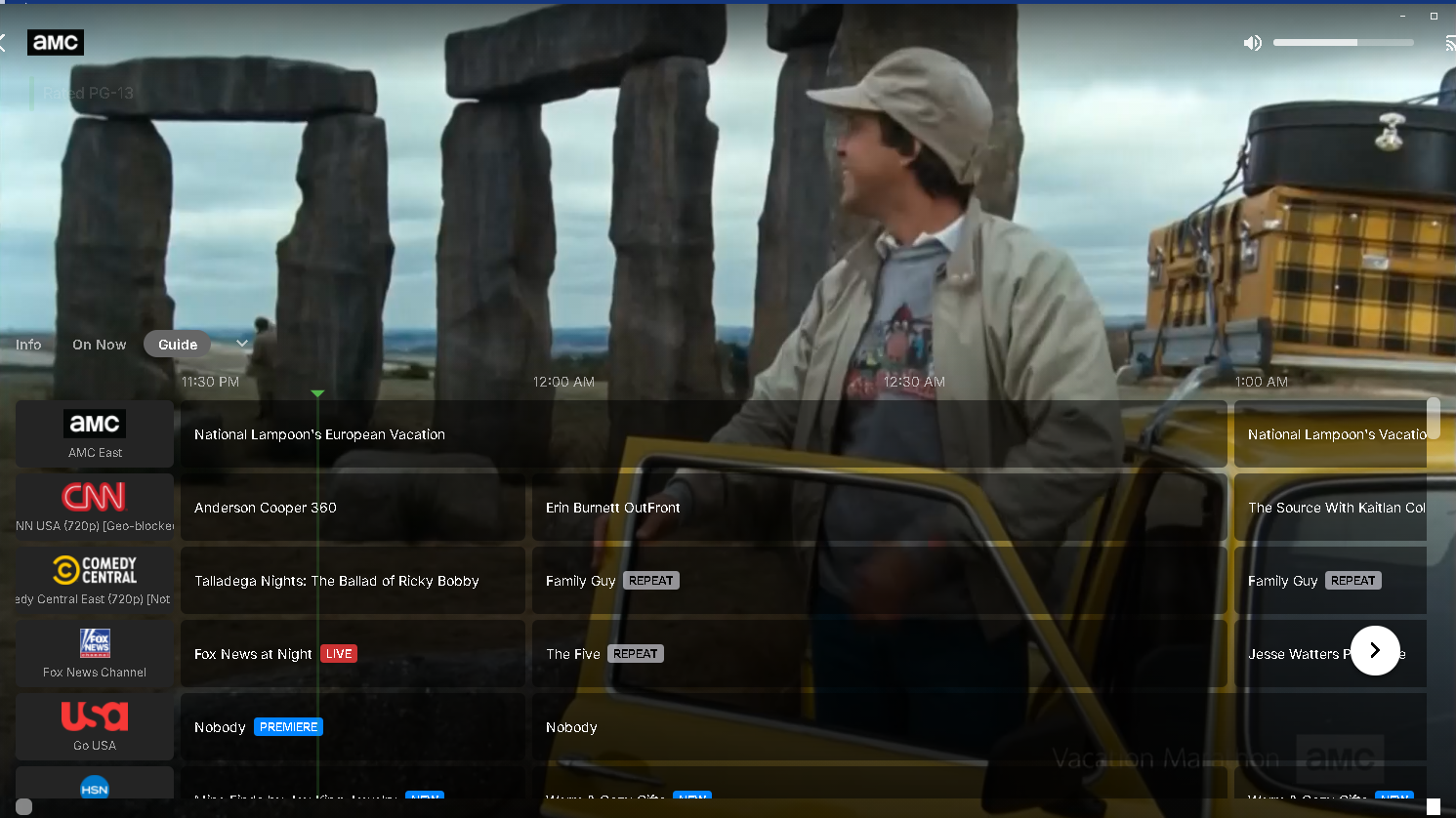This screenshot has width=1456, height=818.
Task: Click the back arrow beside AMC logo
Action: tap(3, 42)
